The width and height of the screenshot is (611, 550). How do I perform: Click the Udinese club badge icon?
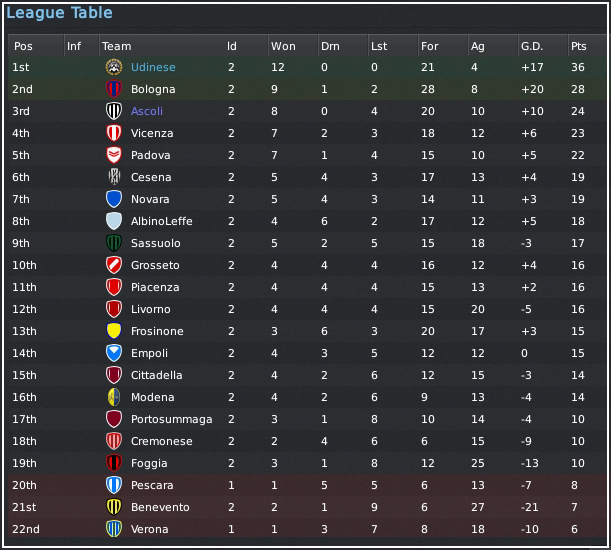click(x=113, y=67)
